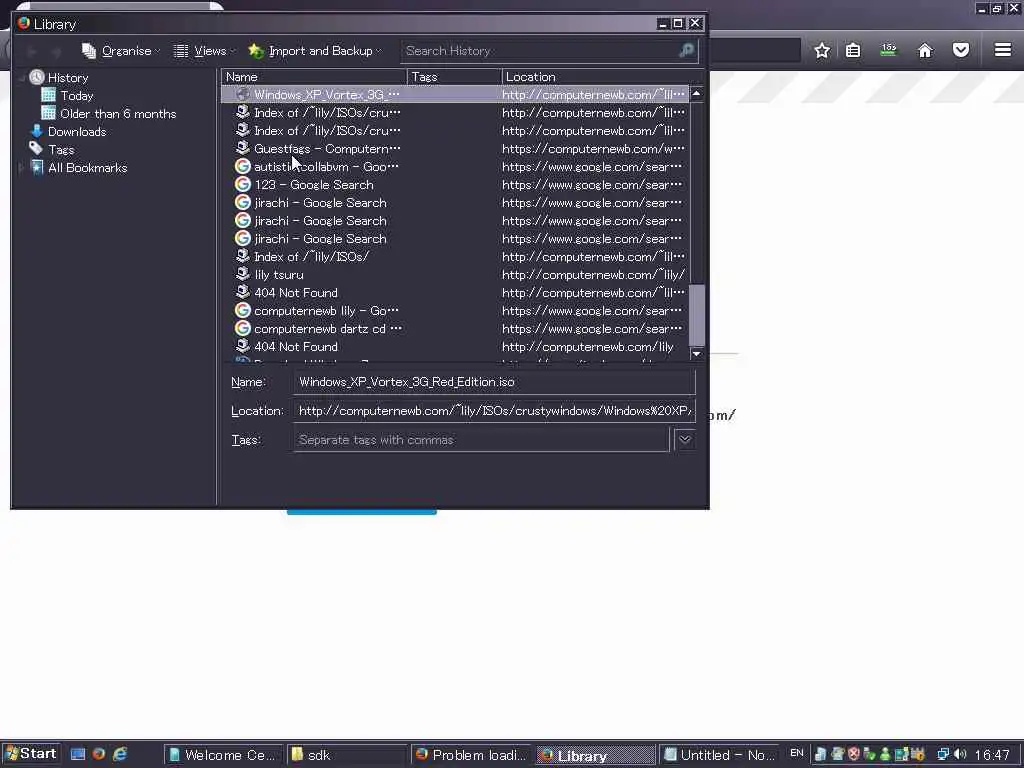Select Windows_XP_Vortex_3G history row
The height and width of the screenshot is (768, 1024).
455,95
